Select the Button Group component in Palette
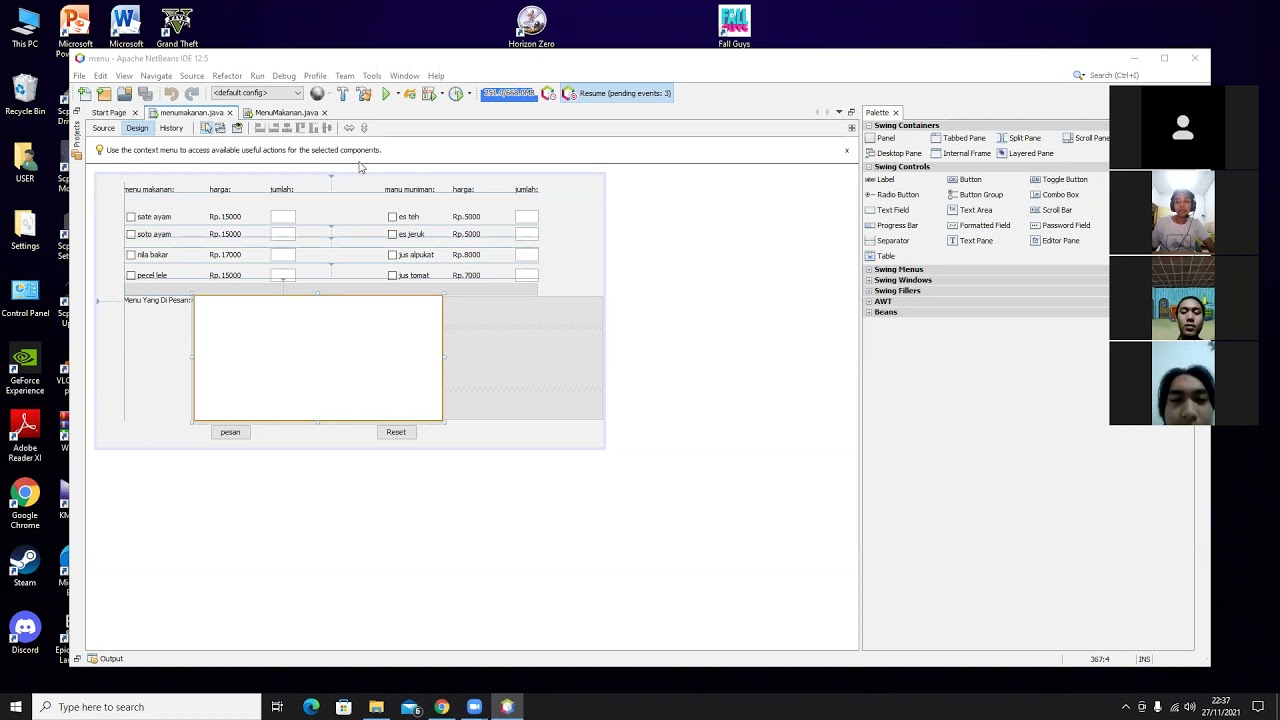 [975, 195]
